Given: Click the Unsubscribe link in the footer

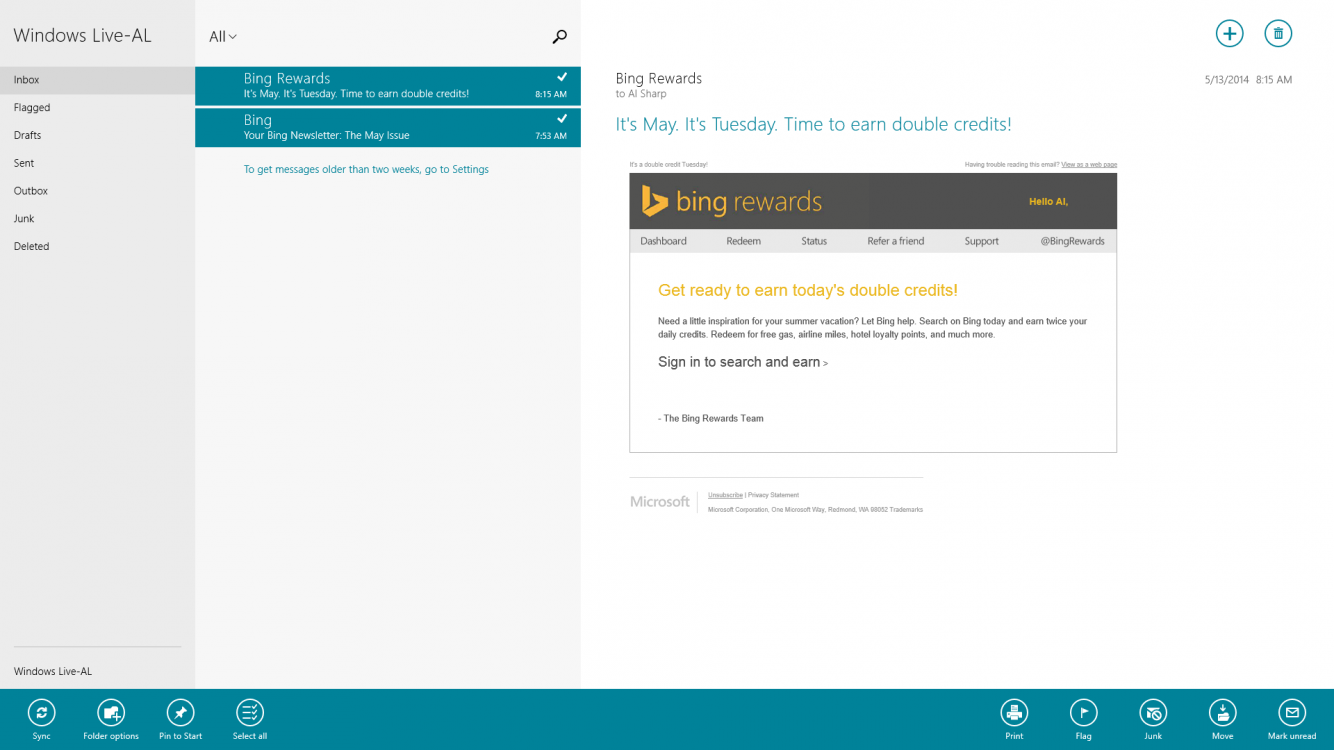Looking at the screenshot, I should click(725, 495).
